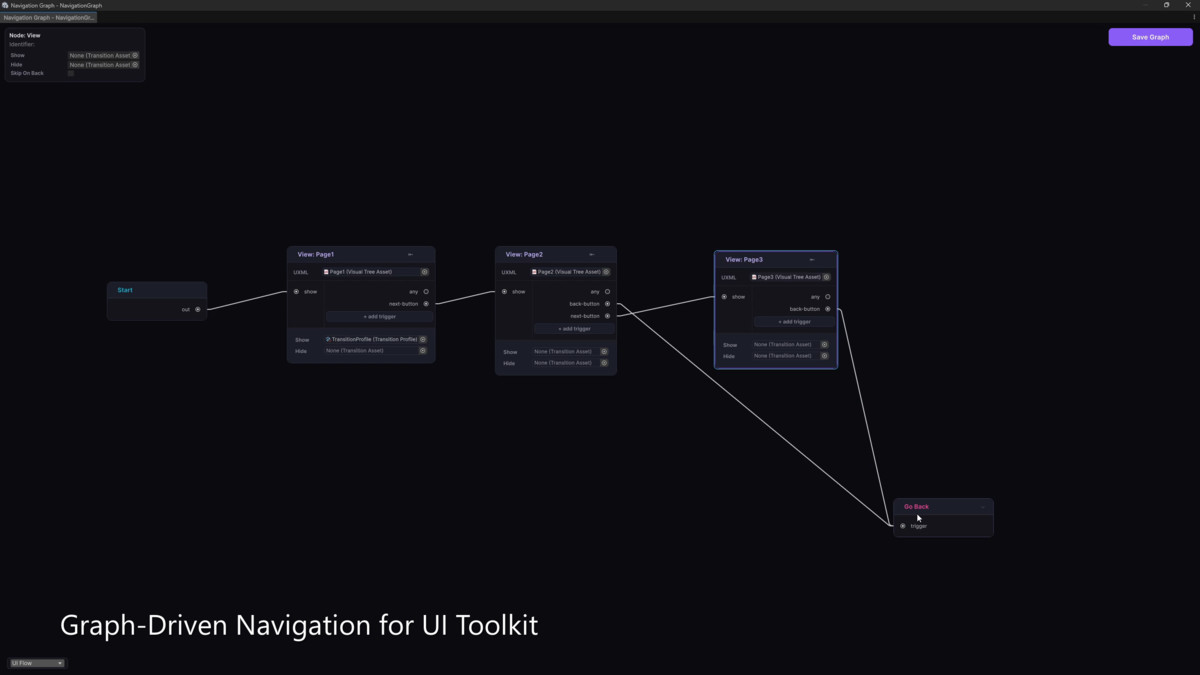The width and height of the screenshot is (1200, 675).
Task: Open object picker for inspector Show transition
Action: tap(135, 55)
